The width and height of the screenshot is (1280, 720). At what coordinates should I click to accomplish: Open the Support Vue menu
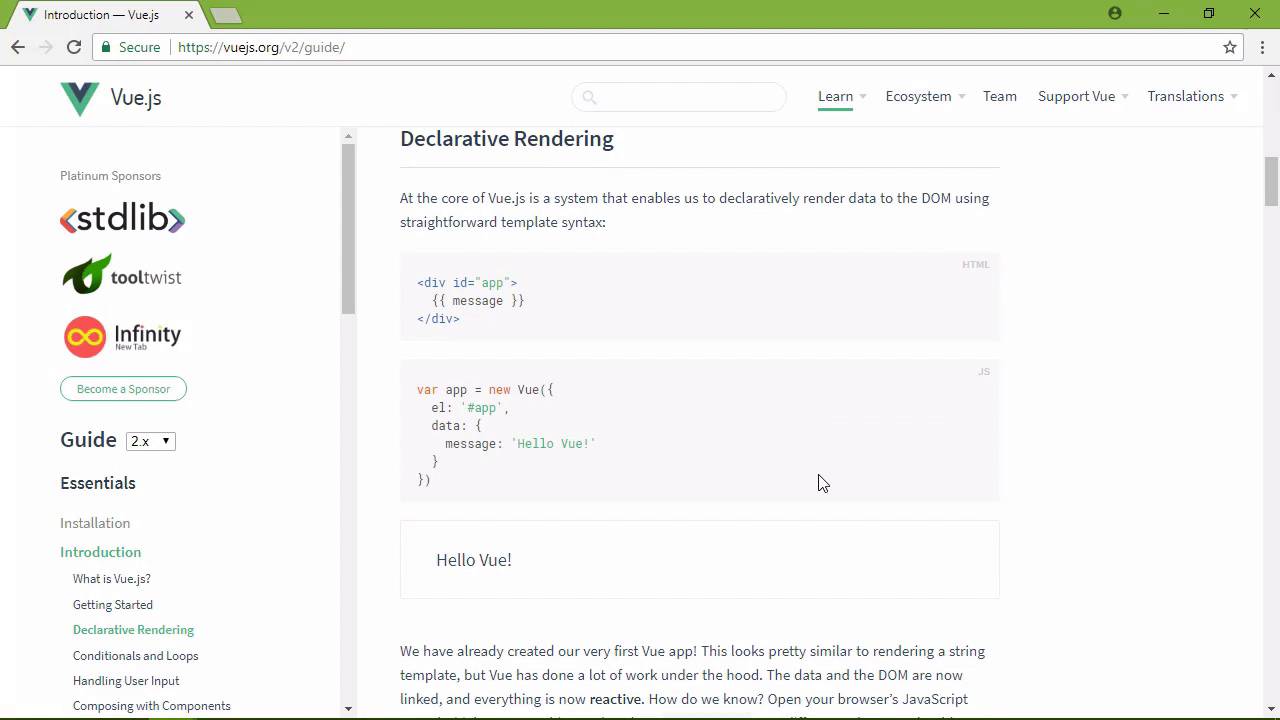coord(1082,97)
